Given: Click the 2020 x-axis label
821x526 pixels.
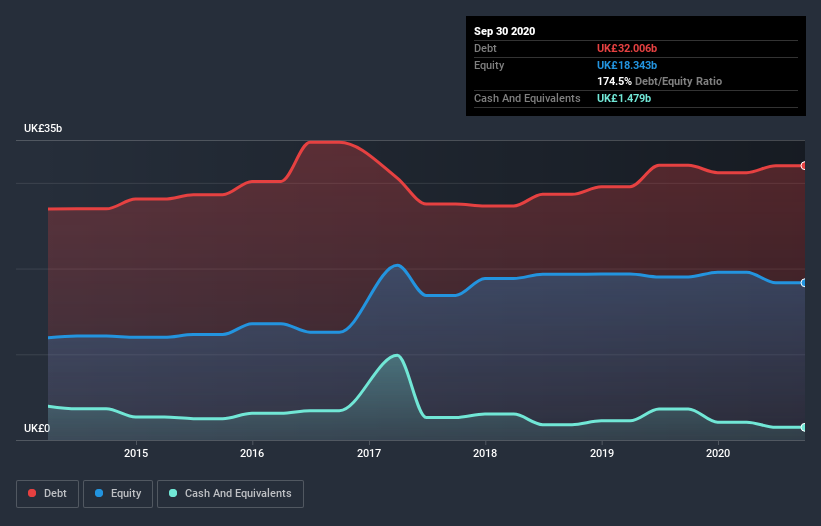Looking at the screenshot, I should [718, 453].
